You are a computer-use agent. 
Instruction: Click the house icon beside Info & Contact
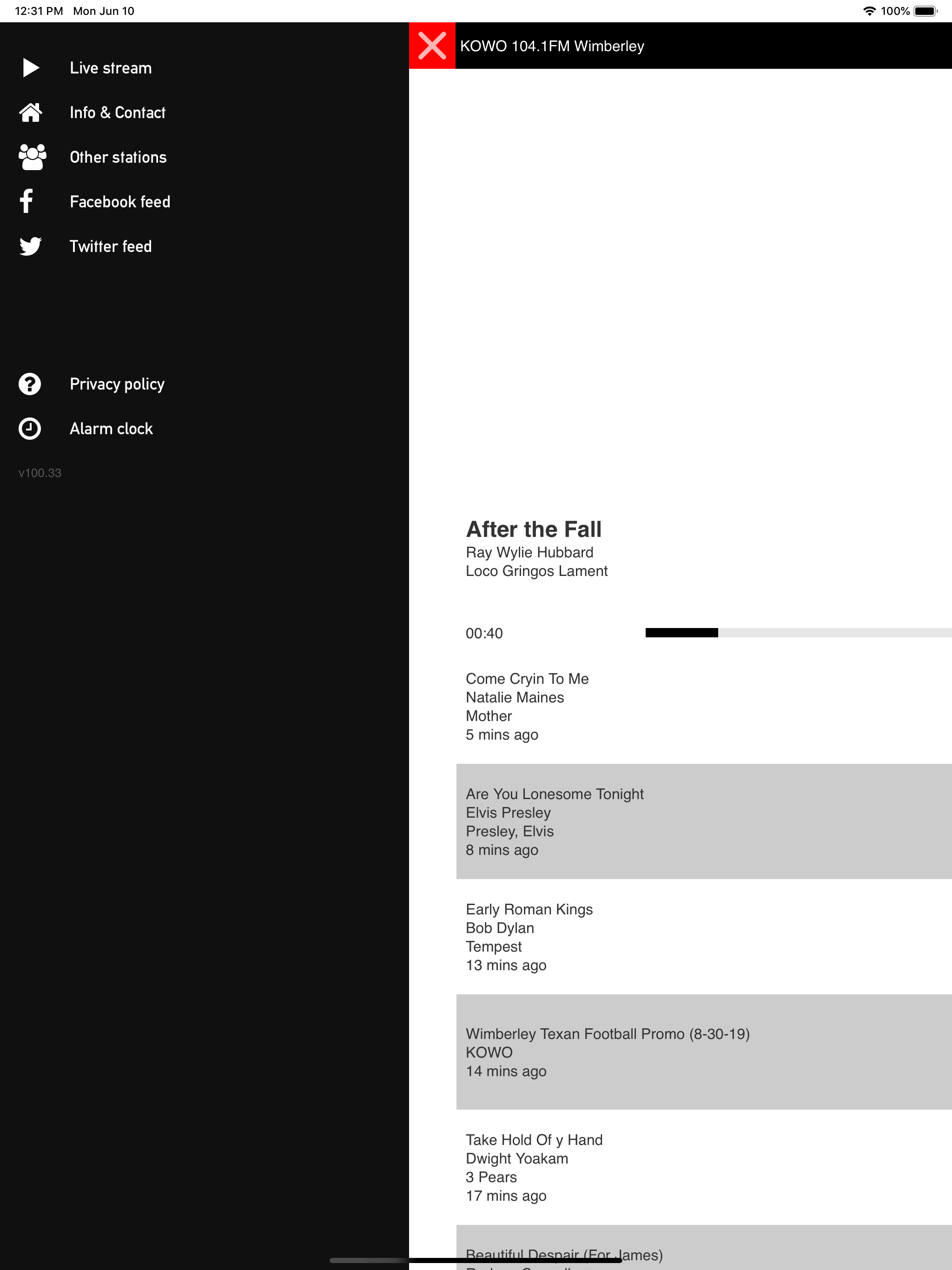coord(31,112)
